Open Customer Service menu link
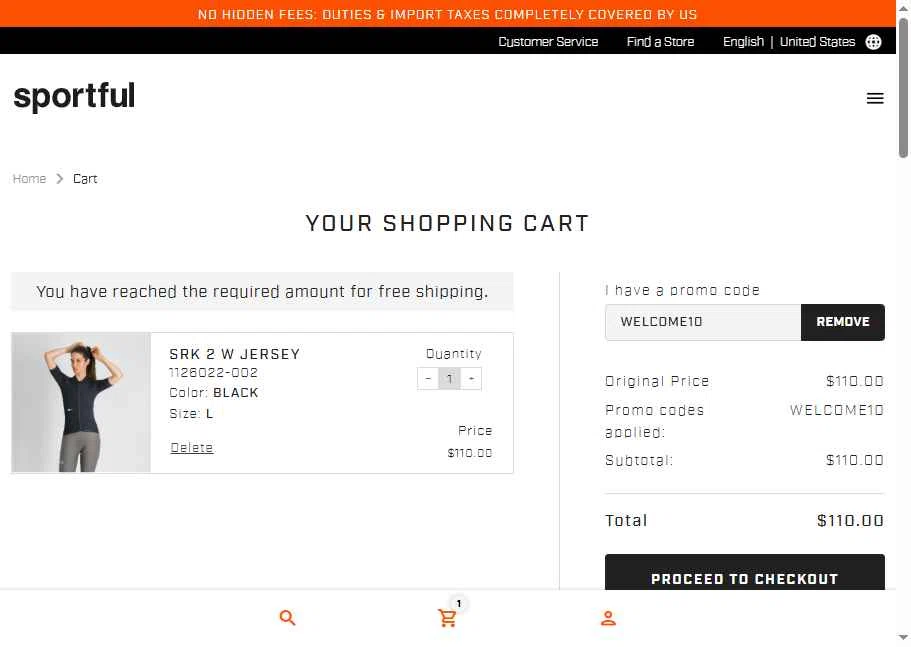Viewport: 911px width, 647px height. (x=548, y=42)
